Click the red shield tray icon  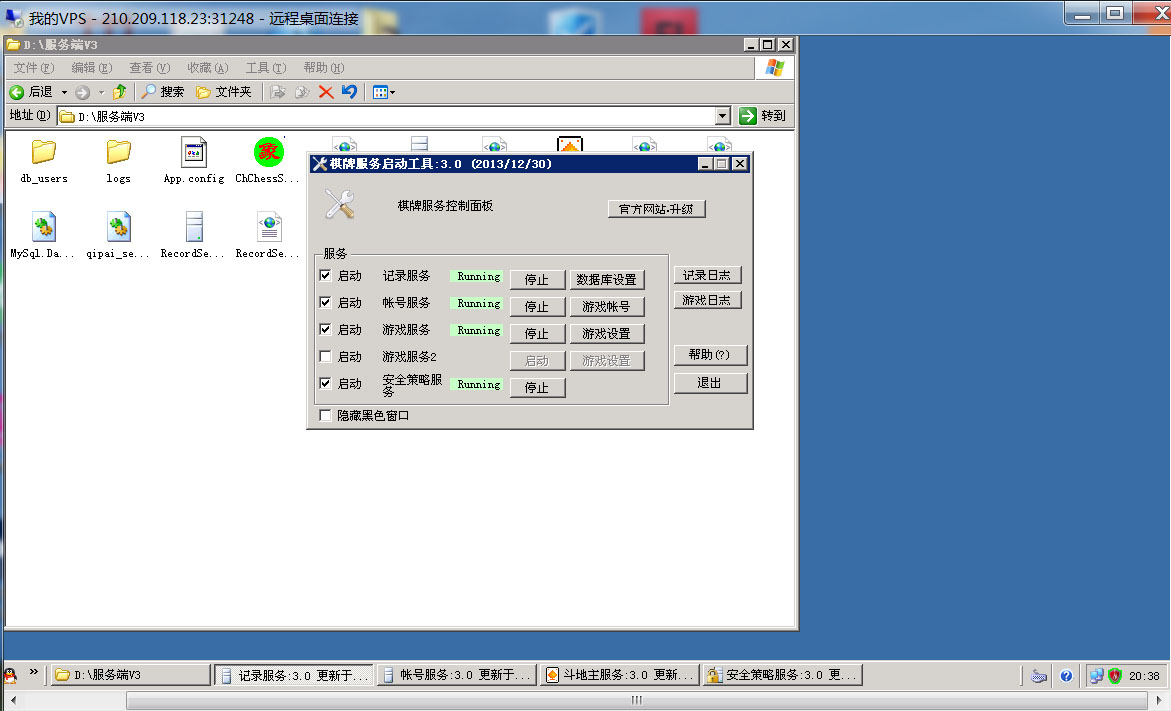1115,676
